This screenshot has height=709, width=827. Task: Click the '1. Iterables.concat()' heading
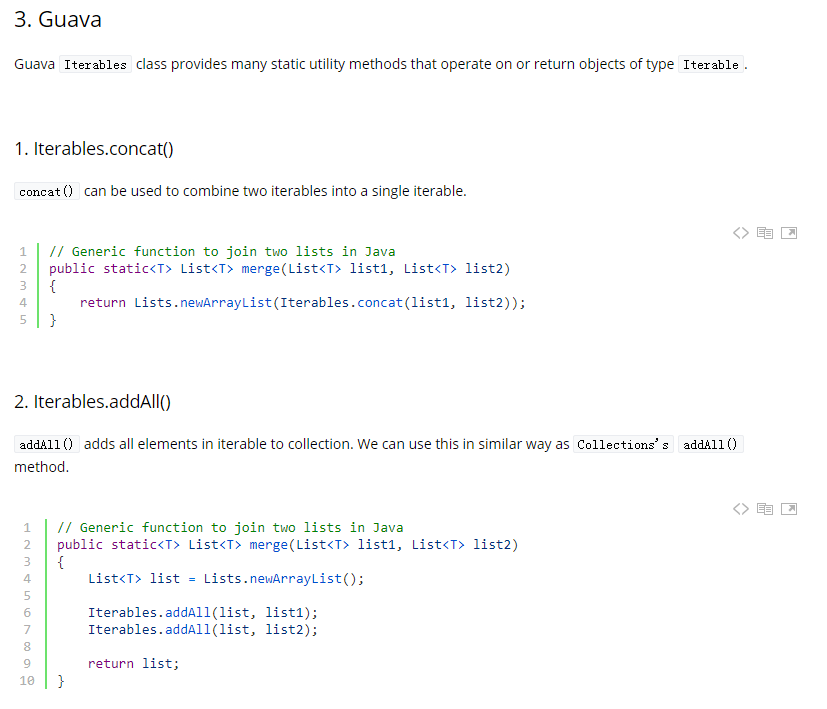(x=94, y=149)
